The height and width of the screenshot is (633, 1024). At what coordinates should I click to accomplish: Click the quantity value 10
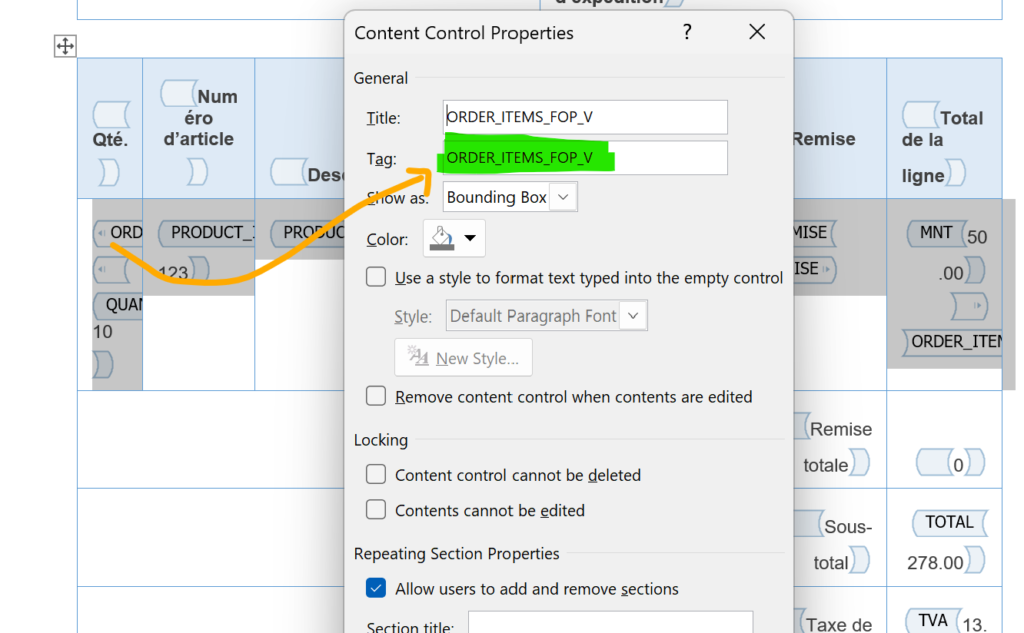pos(103,332)
